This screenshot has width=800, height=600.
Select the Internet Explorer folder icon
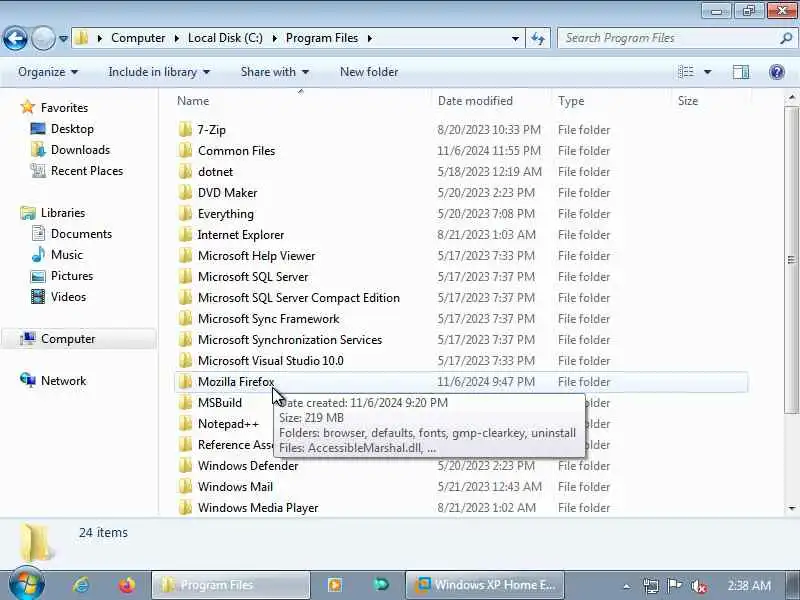[185, 235]
